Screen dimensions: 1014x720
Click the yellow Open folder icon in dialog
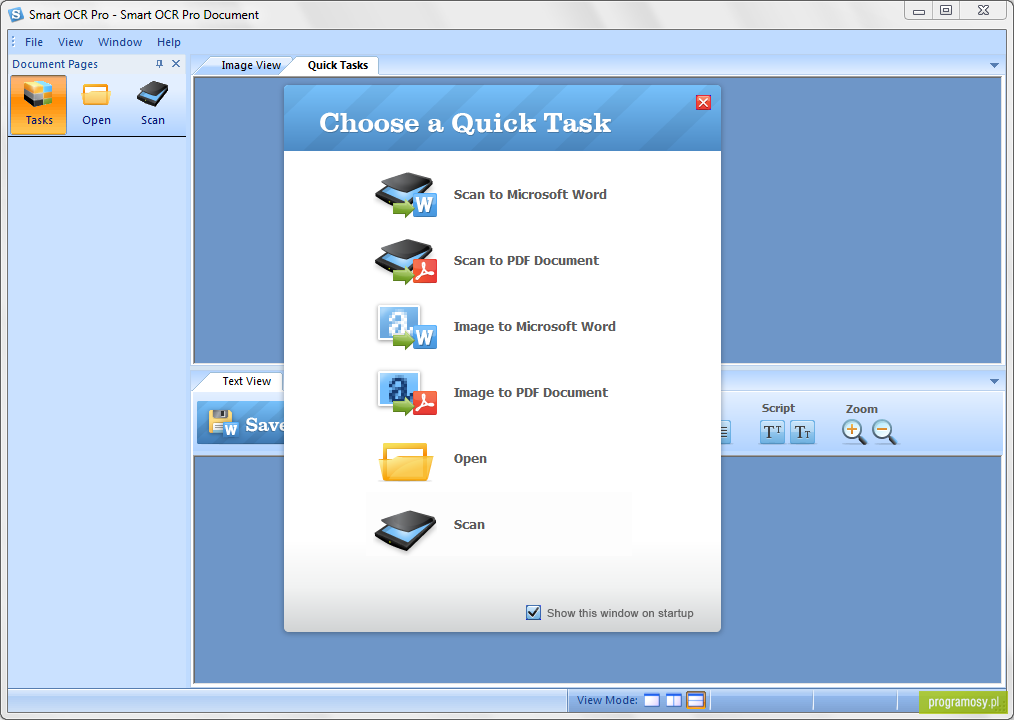pyautogui.click(x=405, y=461)
